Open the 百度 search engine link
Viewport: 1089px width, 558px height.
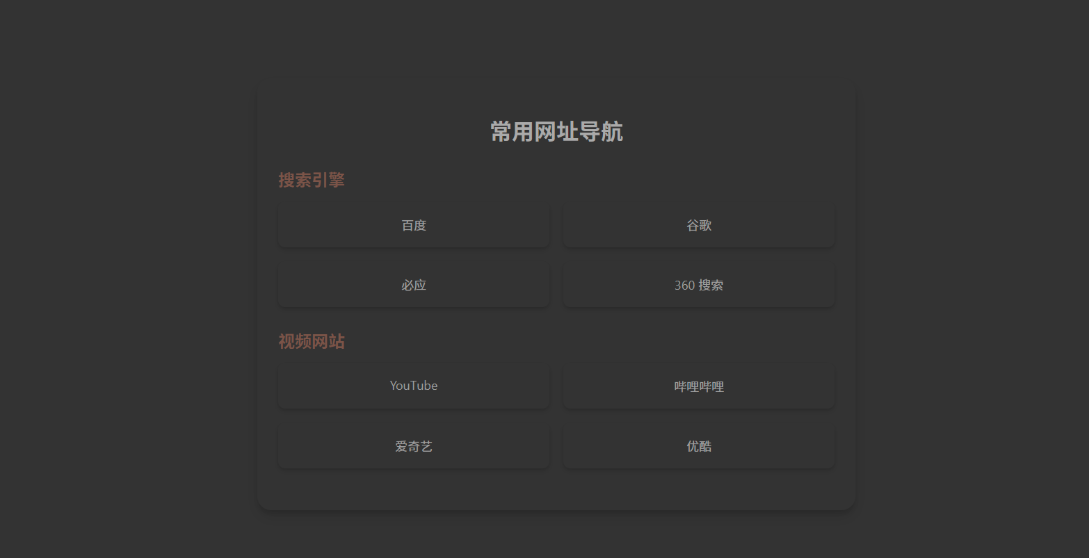click(x=413, y=225)
